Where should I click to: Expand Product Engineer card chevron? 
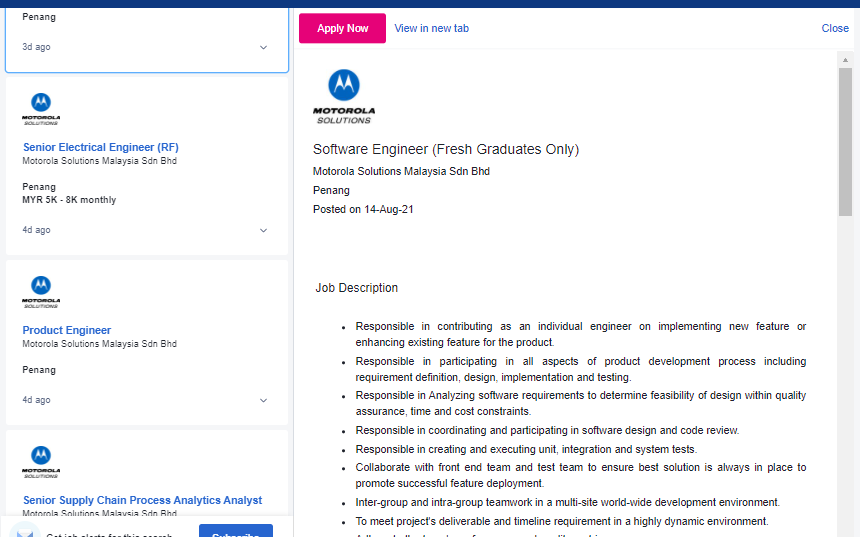pos(263,400)
